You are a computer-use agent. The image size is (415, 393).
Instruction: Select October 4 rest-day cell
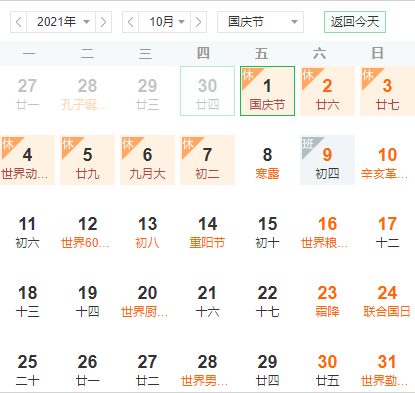click(x=27, y=160)
